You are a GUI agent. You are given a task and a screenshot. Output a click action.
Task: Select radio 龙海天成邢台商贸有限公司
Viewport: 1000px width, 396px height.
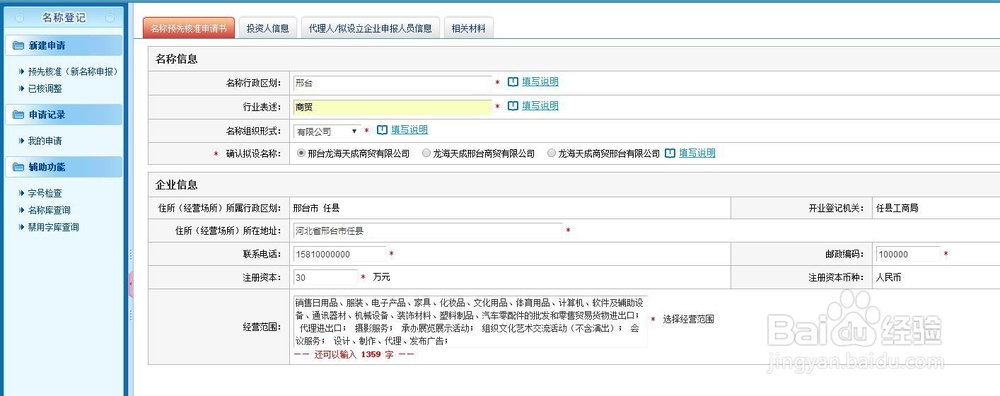[x=426, y=154]
